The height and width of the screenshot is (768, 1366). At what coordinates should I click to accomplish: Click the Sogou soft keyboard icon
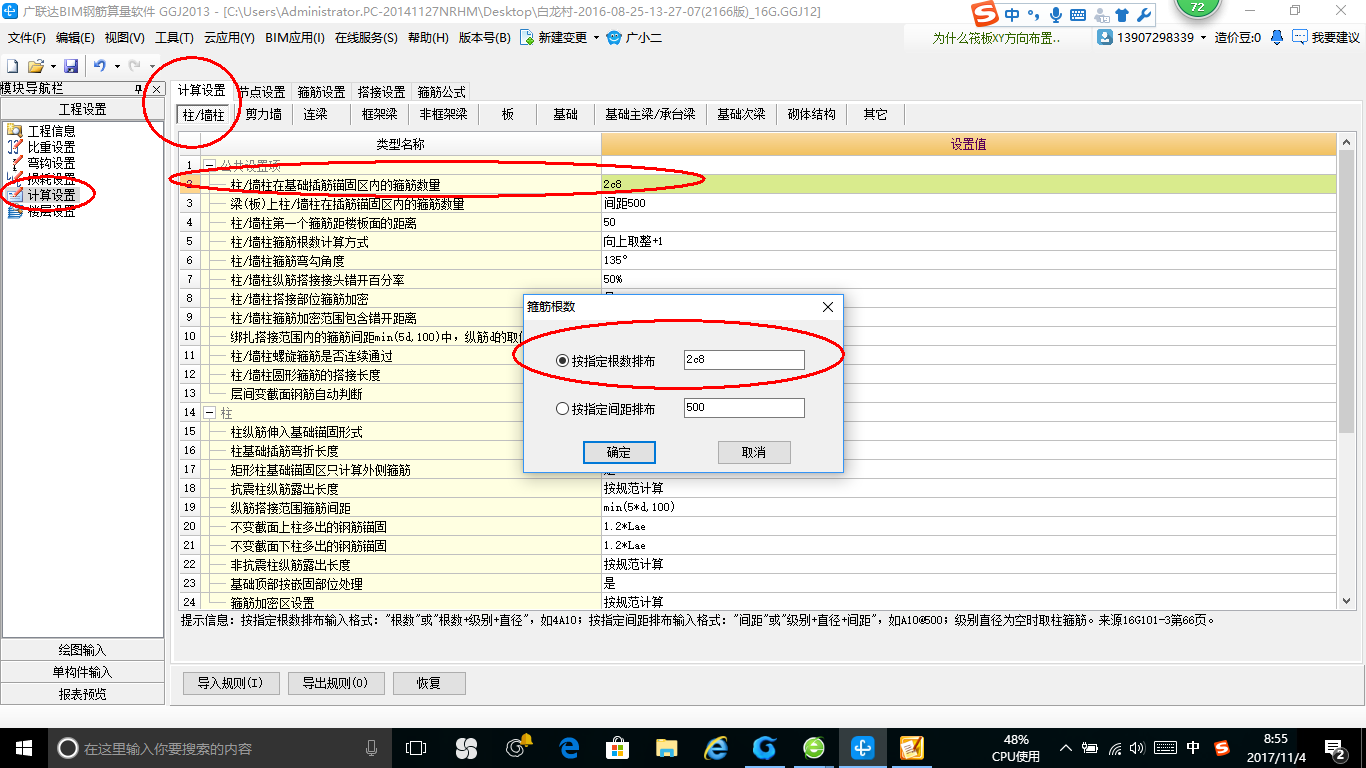click(x=1078, y=15)
